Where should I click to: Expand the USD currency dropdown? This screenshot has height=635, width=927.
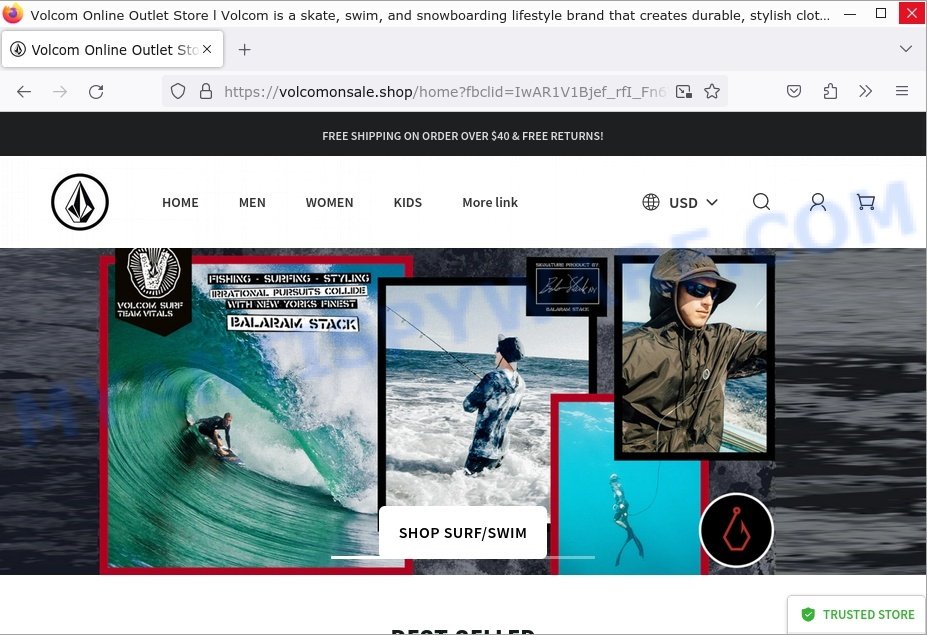[693, 203]
